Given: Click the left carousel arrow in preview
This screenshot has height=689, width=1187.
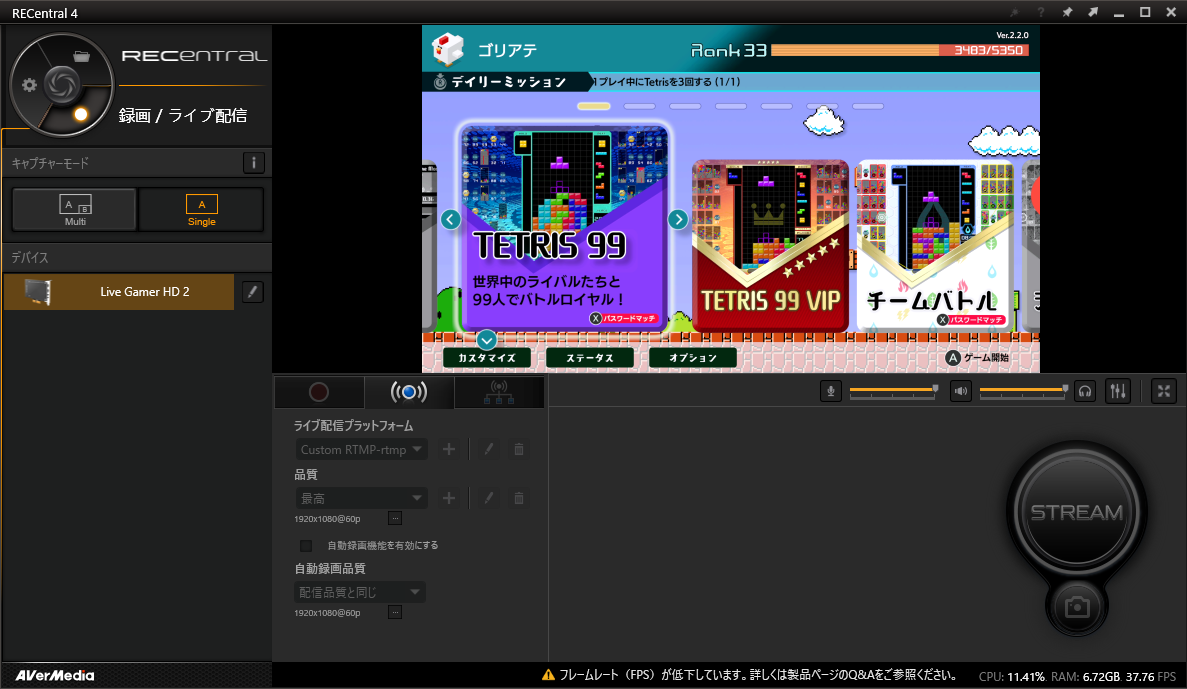Looking at the screenshot, I should point(450,220).
